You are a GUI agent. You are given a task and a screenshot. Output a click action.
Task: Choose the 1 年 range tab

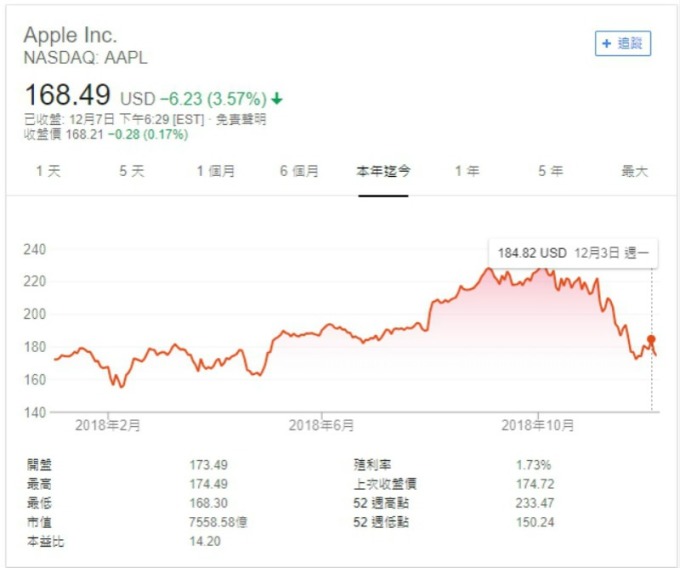(x=467, y=171)
